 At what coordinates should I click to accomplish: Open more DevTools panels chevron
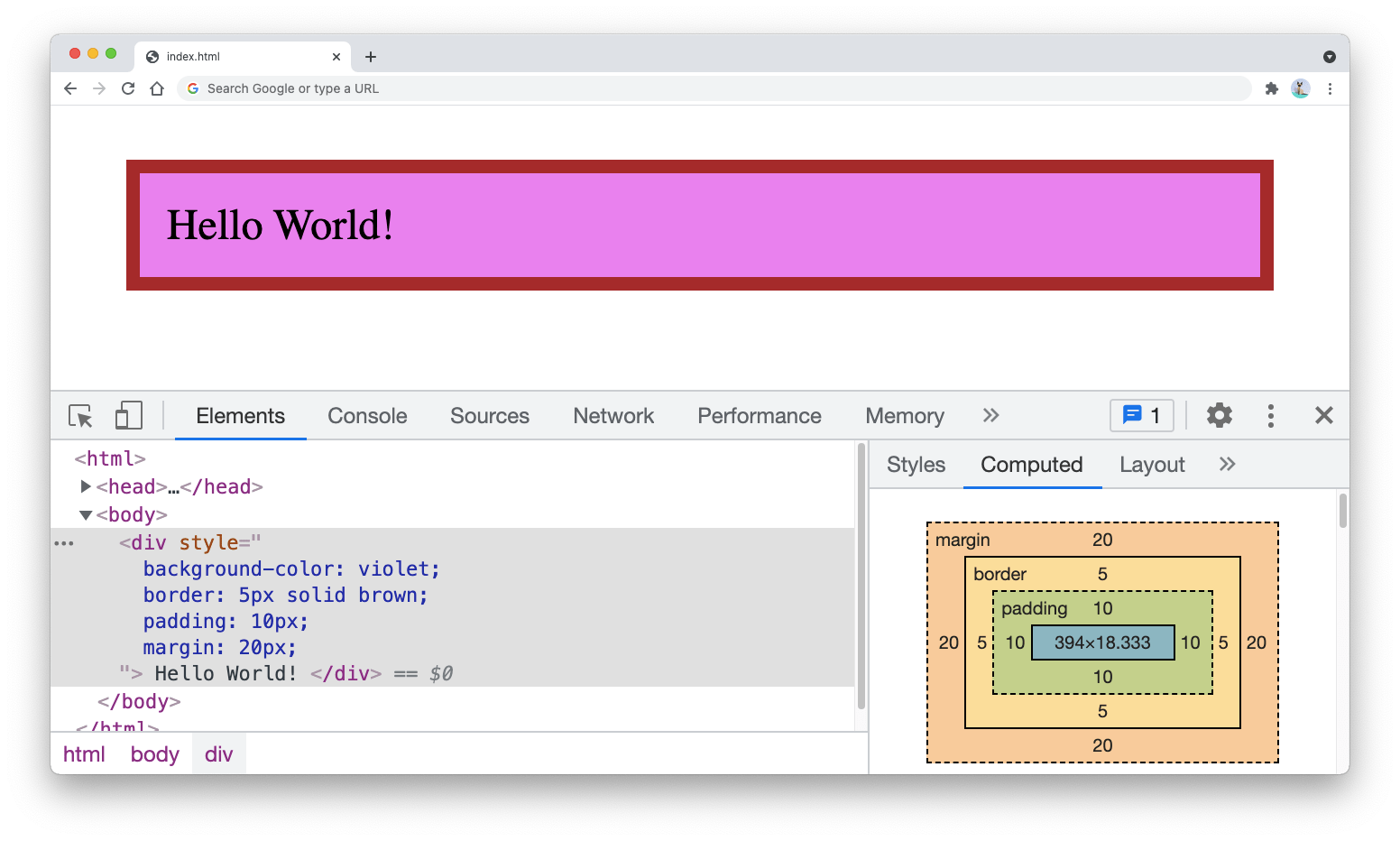click(990, 415)
